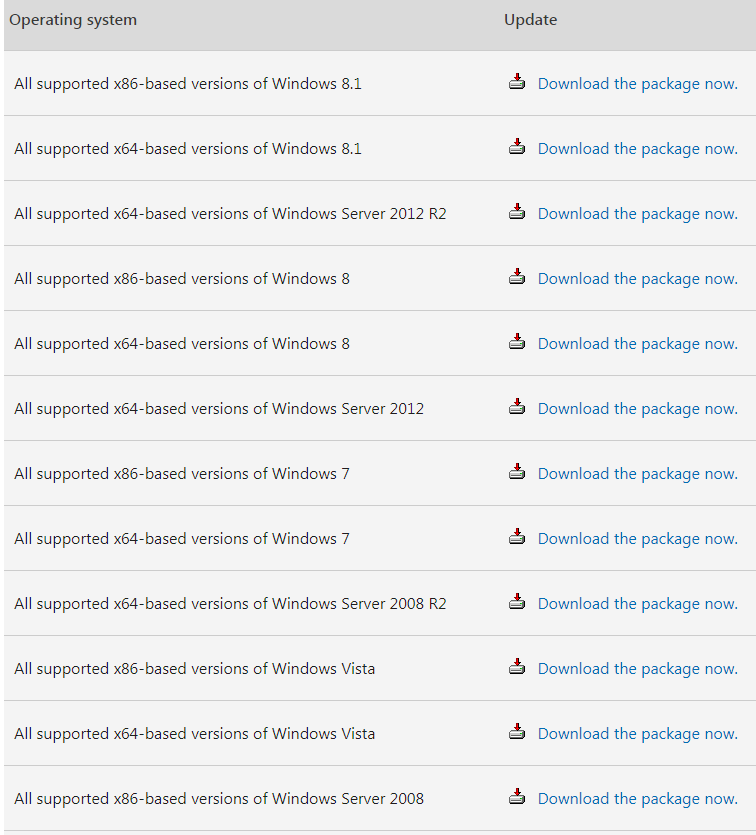Download the package in the x64 Windows Server 2012 row (not R2)
Viewport: 756px width, 835px height.
pos(638,408)
